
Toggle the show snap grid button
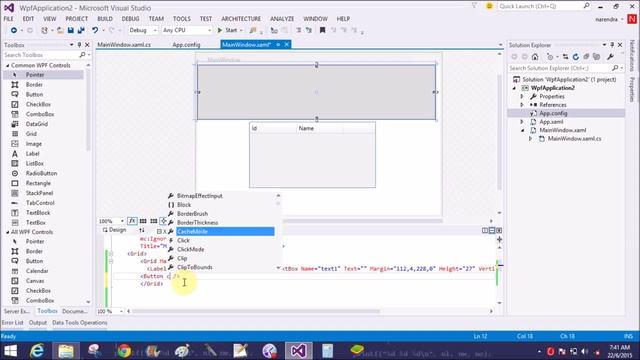click(x=143, y=221)
